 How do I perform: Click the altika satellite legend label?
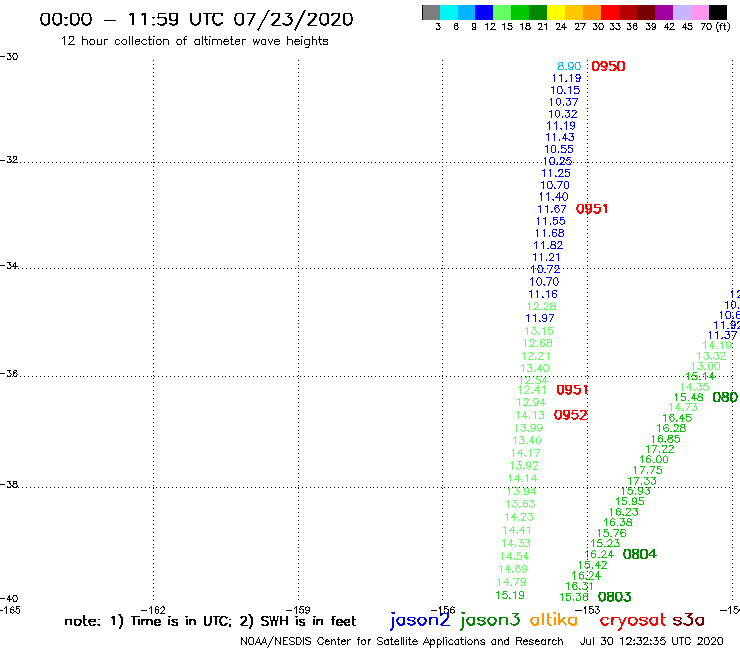coord(554,620)
